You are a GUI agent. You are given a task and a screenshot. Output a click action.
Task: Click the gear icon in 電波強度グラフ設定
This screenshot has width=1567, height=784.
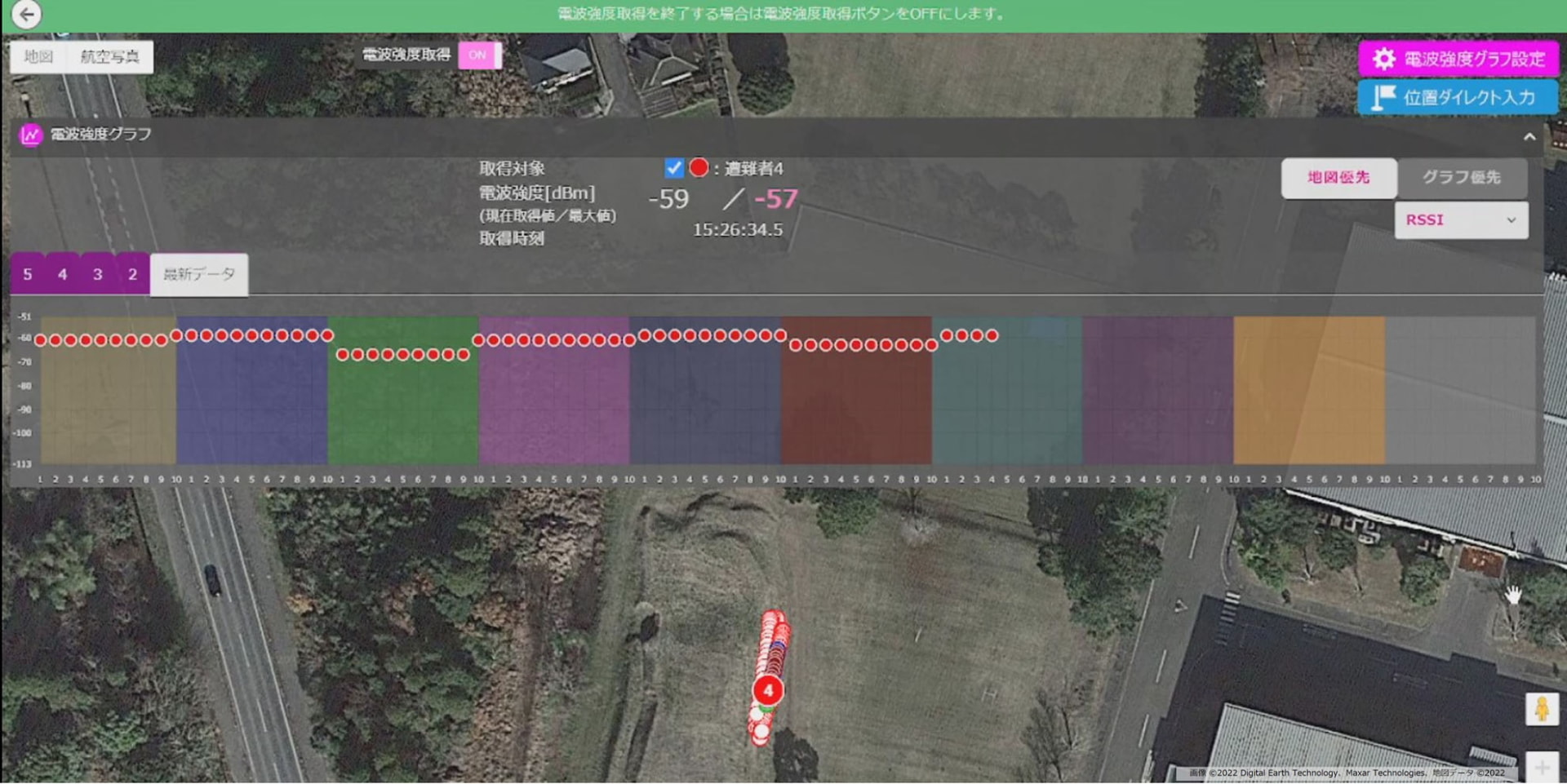[1384, 59]
